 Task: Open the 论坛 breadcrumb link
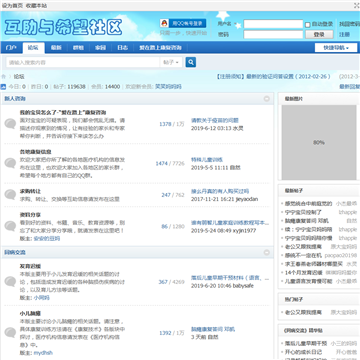[x=19, y=76]
